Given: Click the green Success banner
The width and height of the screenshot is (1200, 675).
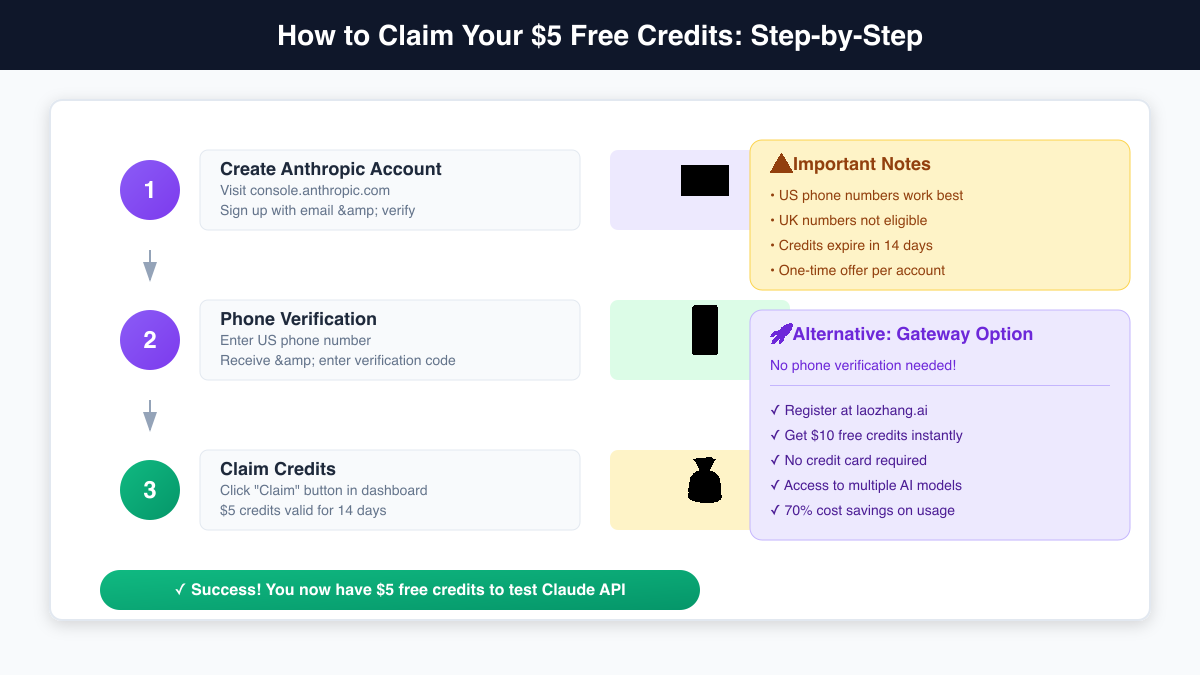Looking at the screenshot, I should [400, 590].
